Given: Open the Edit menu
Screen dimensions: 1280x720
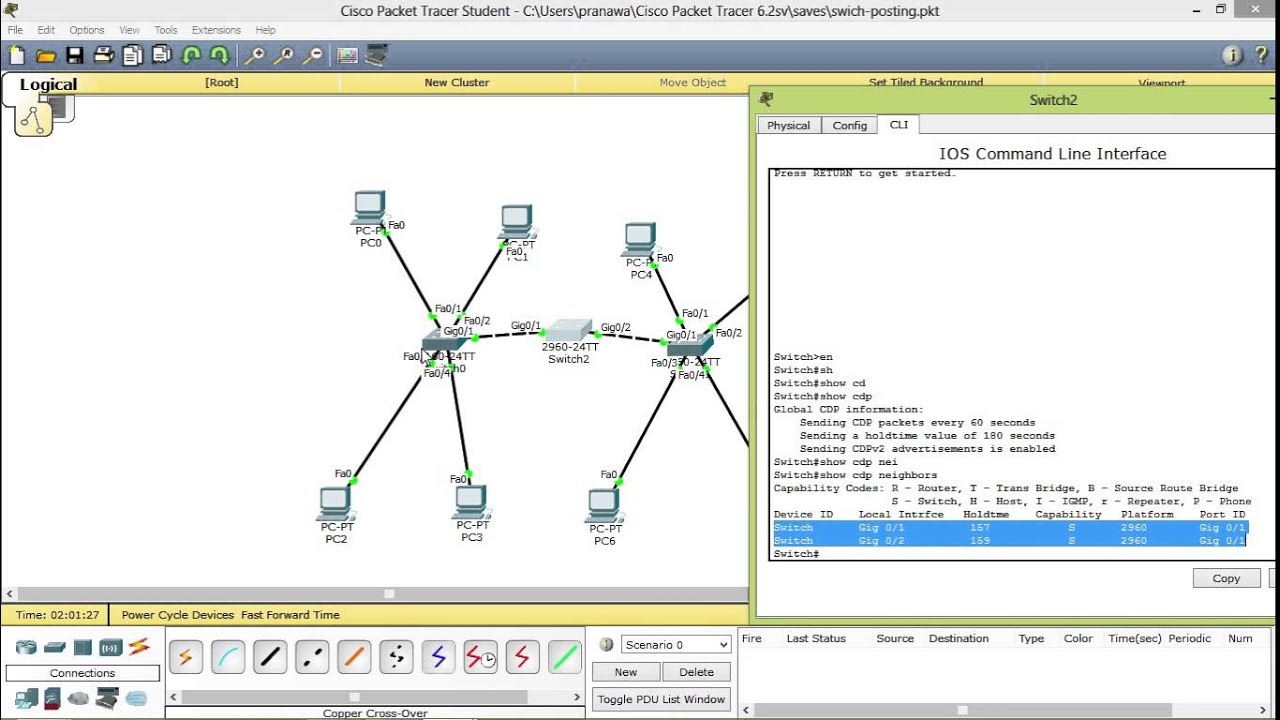Looking at the screenshot, I should coord(46,30).
